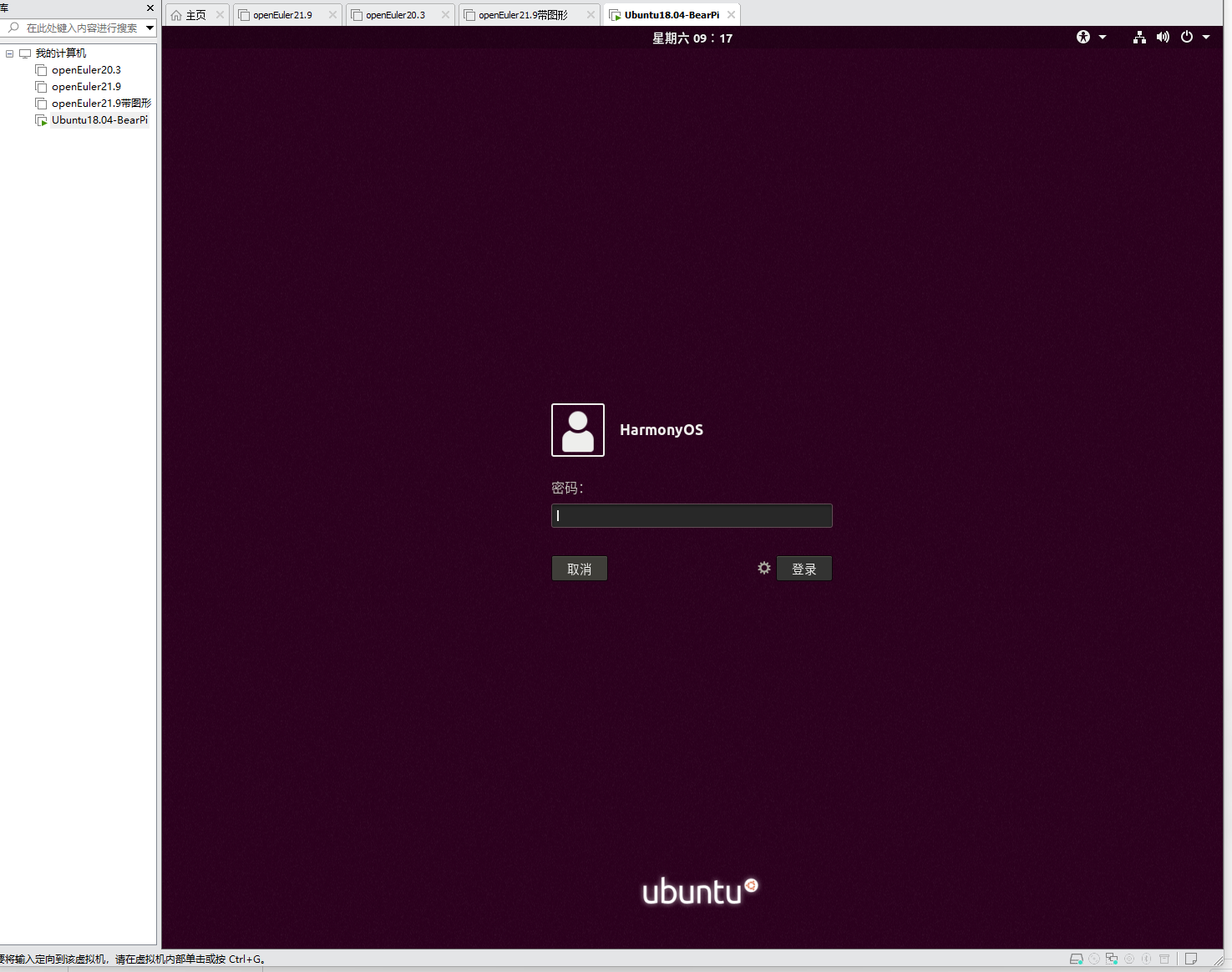The image size is (1232, 972).
Task: Click the network adapter status icon
Action: (x=1112, y=959)
